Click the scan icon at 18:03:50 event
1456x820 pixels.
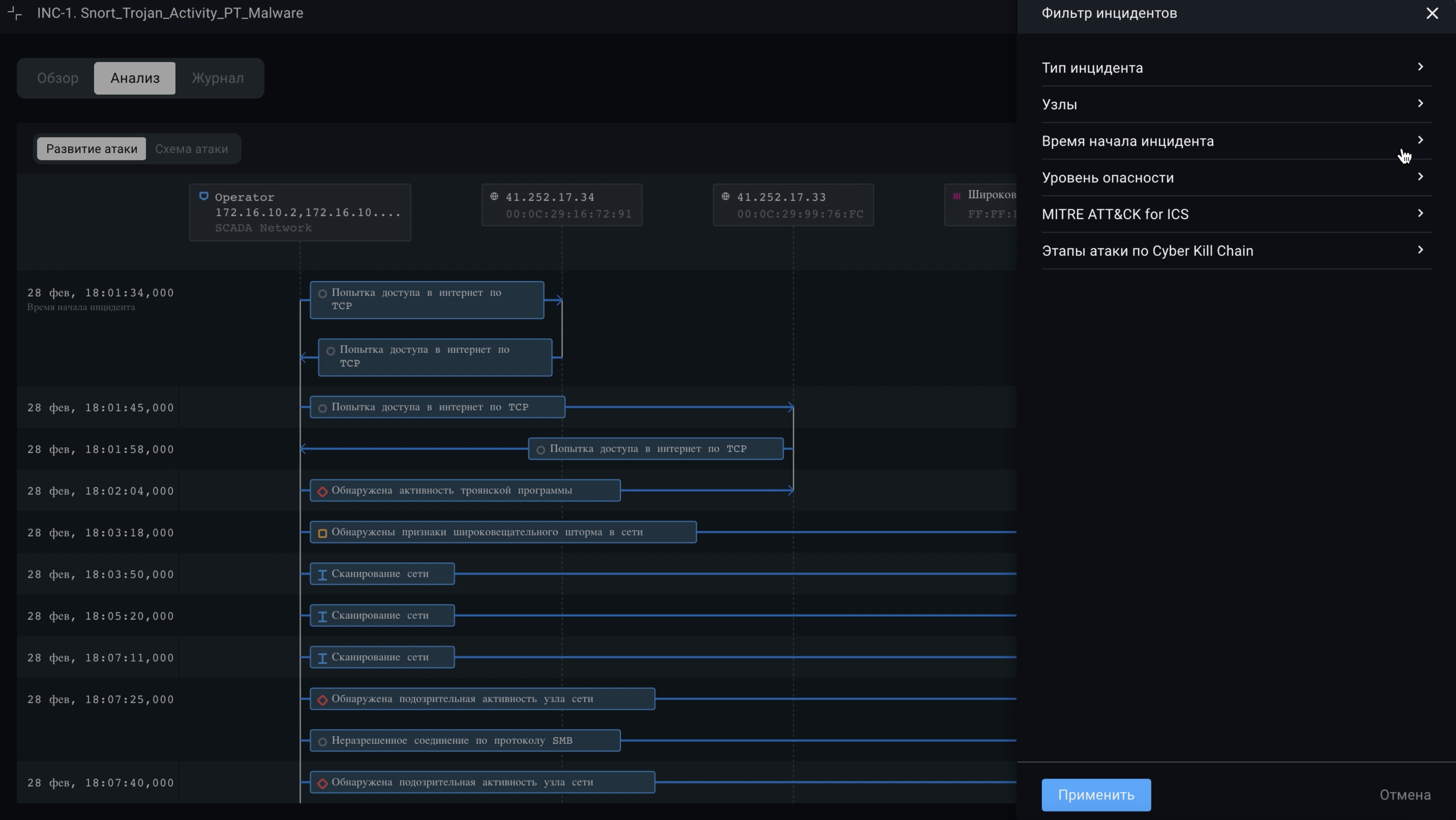322,575
